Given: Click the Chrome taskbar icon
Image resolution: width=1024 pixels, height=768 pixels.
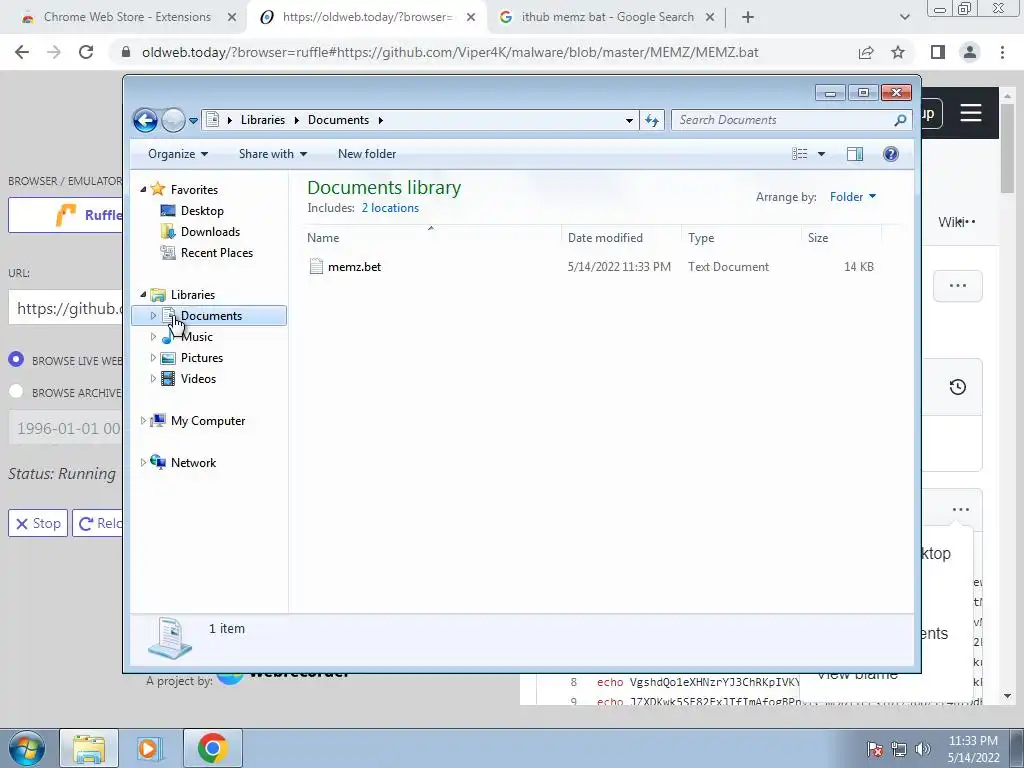Looking at the screenshot, I should click(x=212, y=748).
